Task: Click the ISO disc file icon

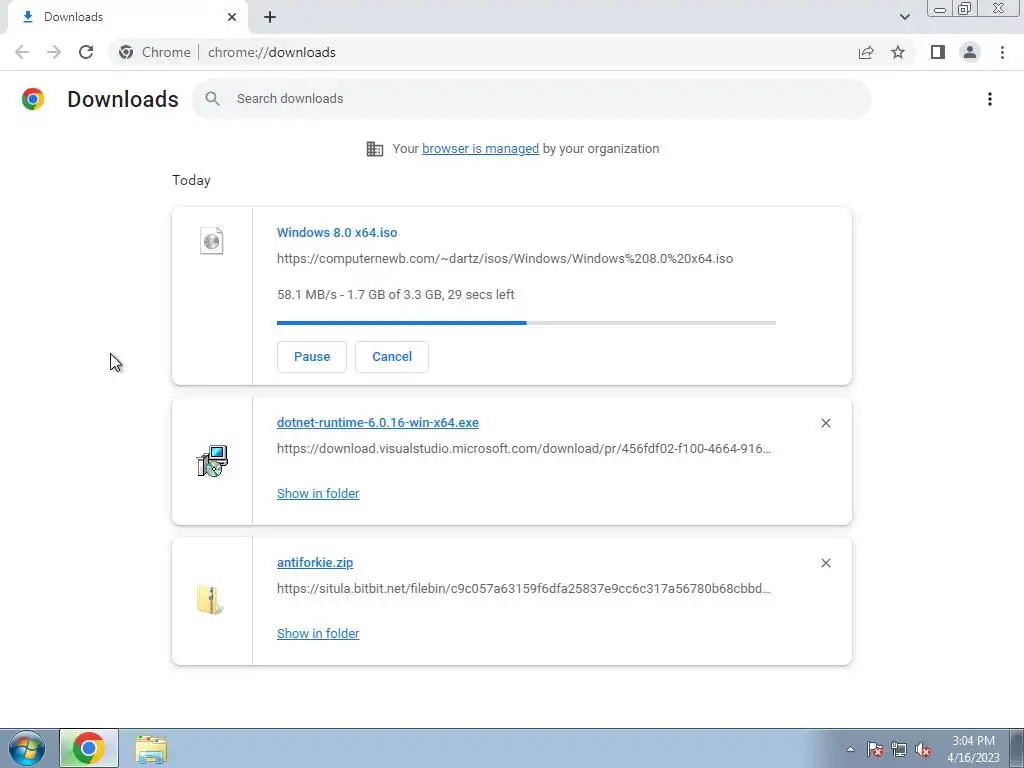Action: click(x=212, y=241)
